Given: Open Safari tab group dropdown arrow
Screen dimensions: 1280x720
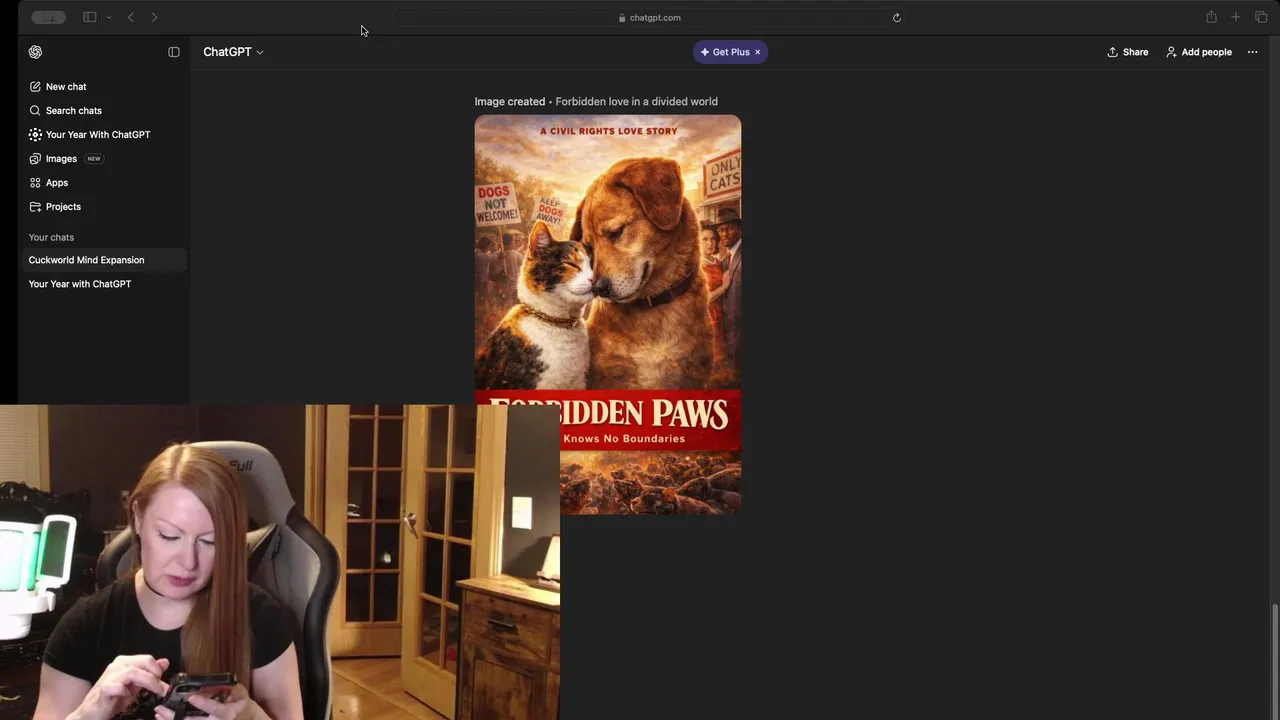Looking at the screenshot, I should [107, 17].
